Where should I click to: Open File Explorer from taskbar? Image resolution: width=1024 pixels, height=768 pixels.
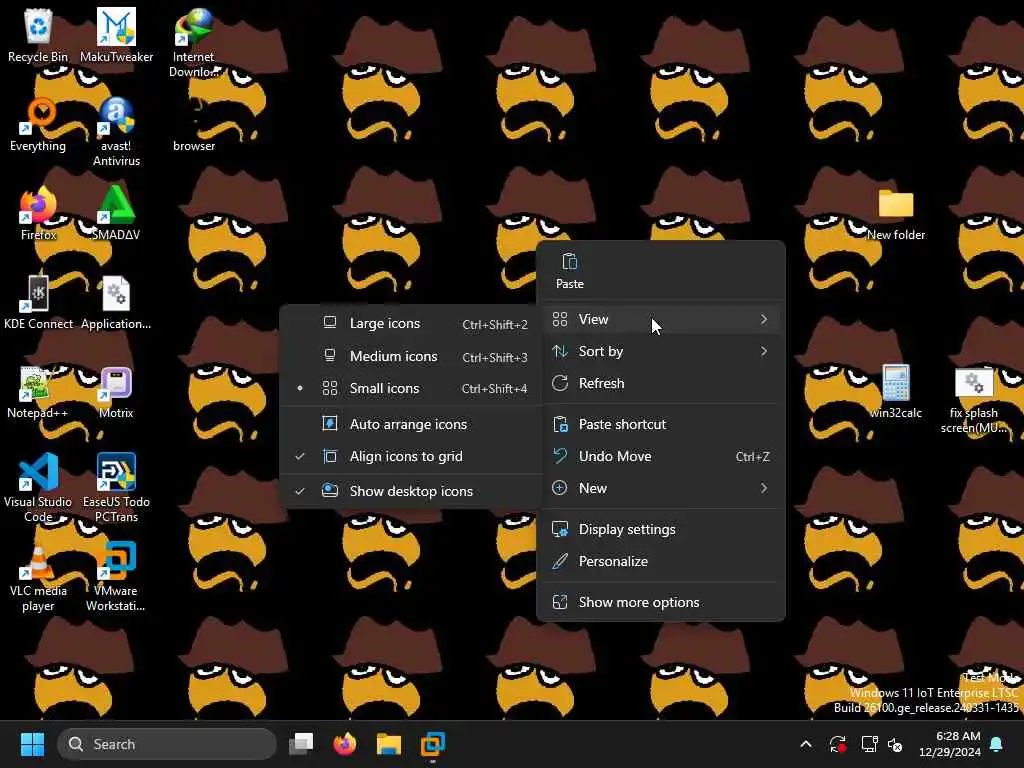[389, 744]
